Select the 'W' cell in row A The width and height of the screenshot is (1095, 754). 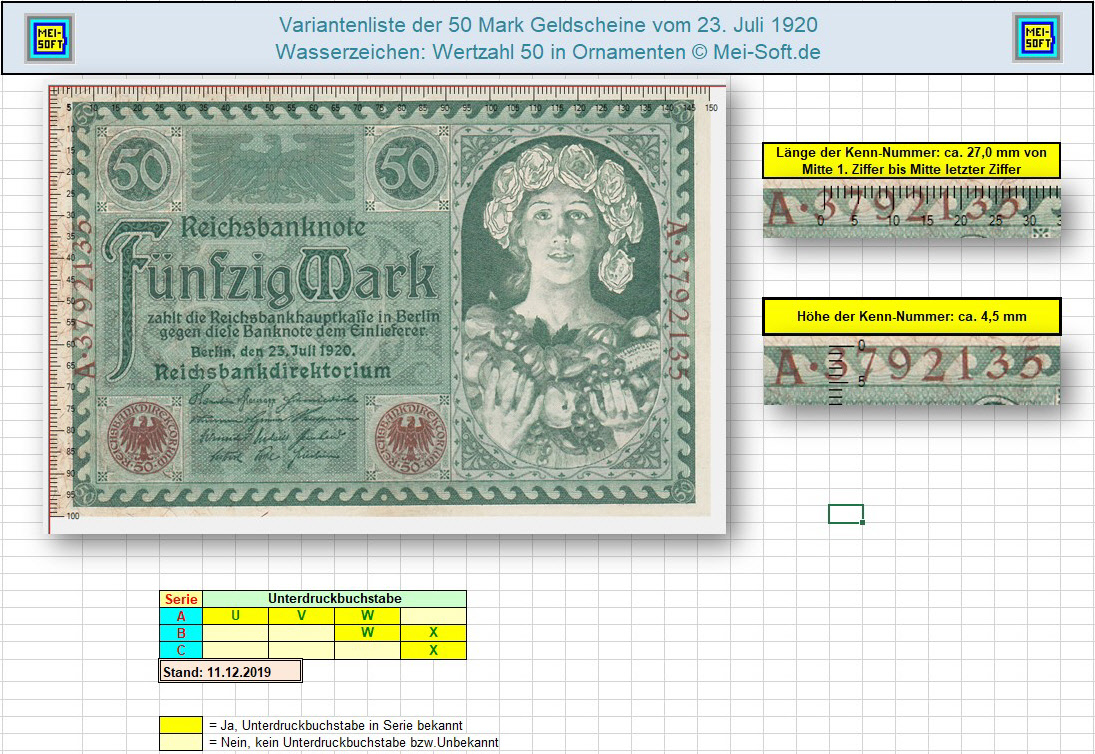pos(367,616)
